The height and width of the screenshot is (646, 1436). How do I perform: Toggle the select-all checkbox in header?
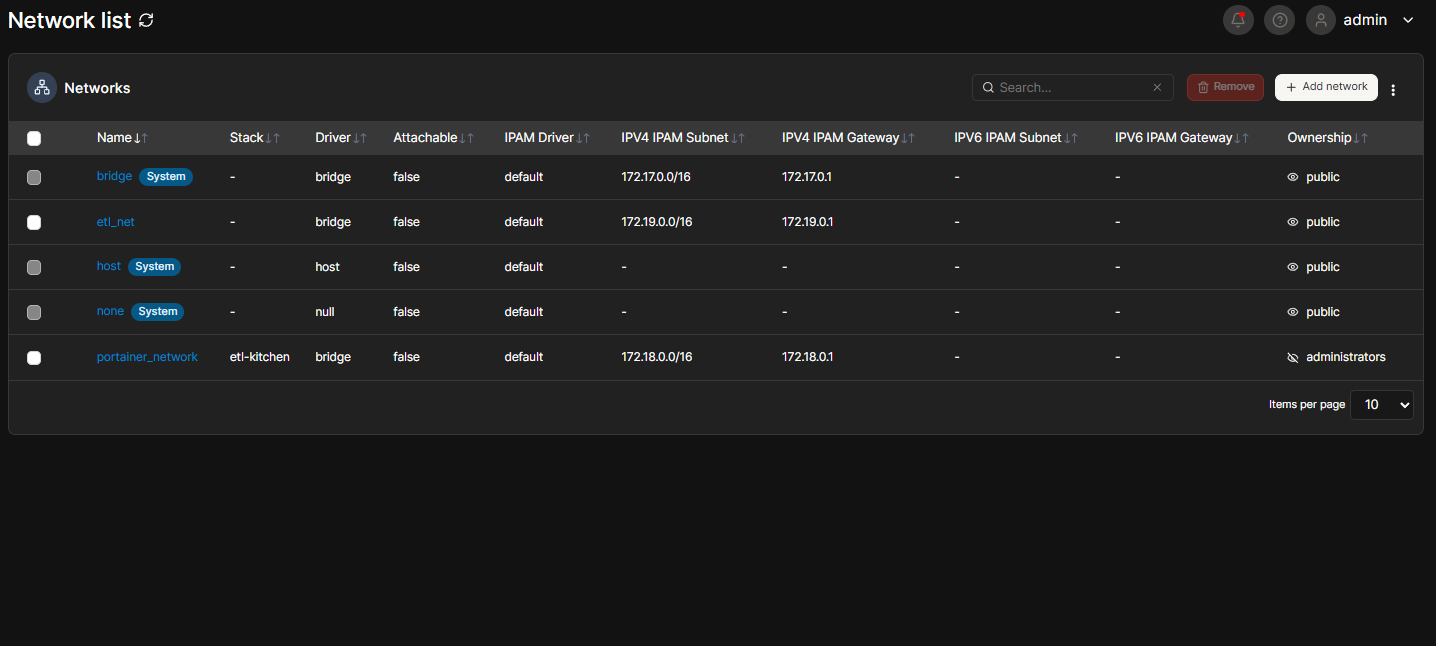coord(34,138)
